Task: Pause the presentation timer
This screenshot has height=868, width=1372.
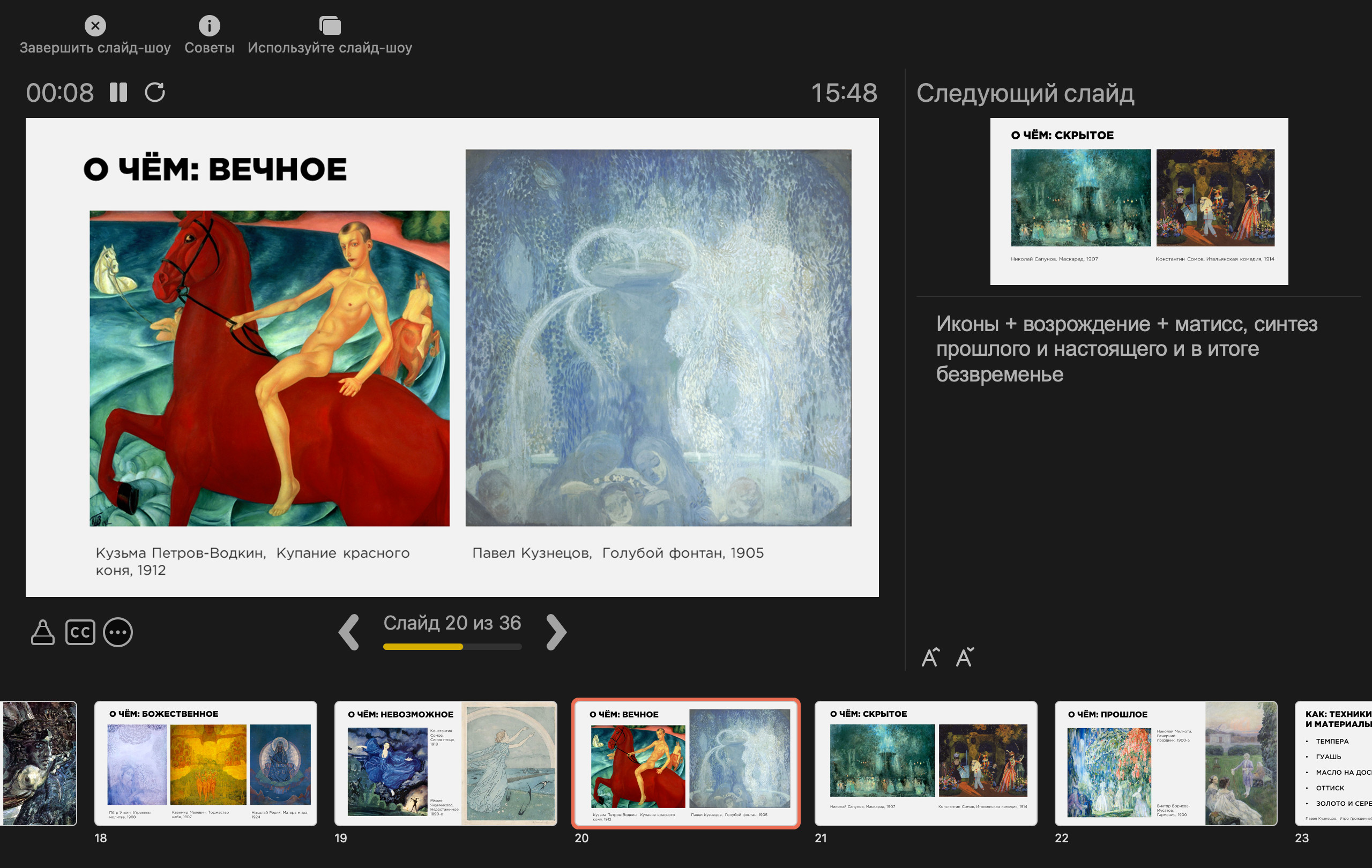Action: (118, 92)
